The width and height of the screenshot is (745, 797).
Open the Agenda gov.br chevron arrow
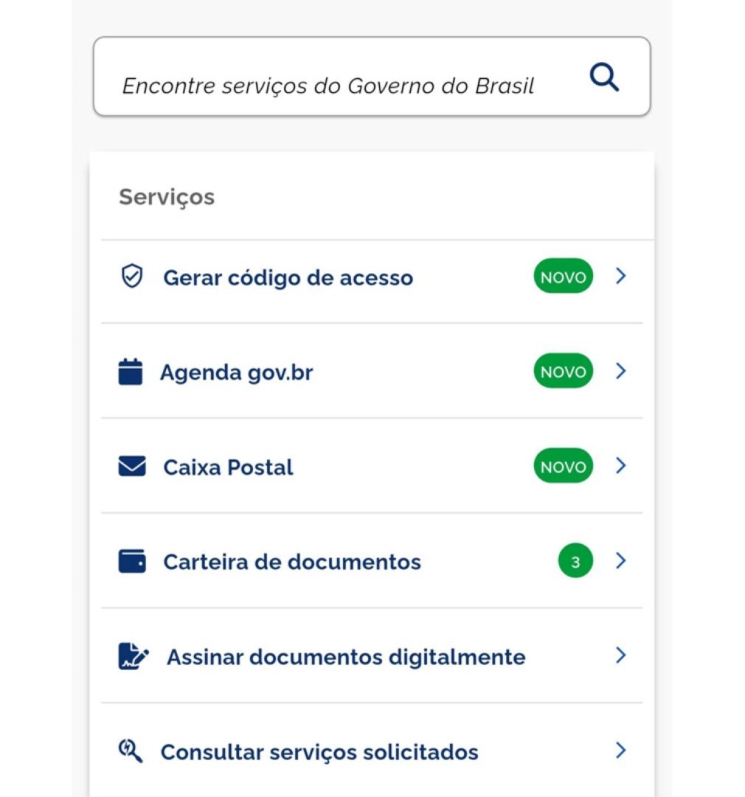point(621,371)
